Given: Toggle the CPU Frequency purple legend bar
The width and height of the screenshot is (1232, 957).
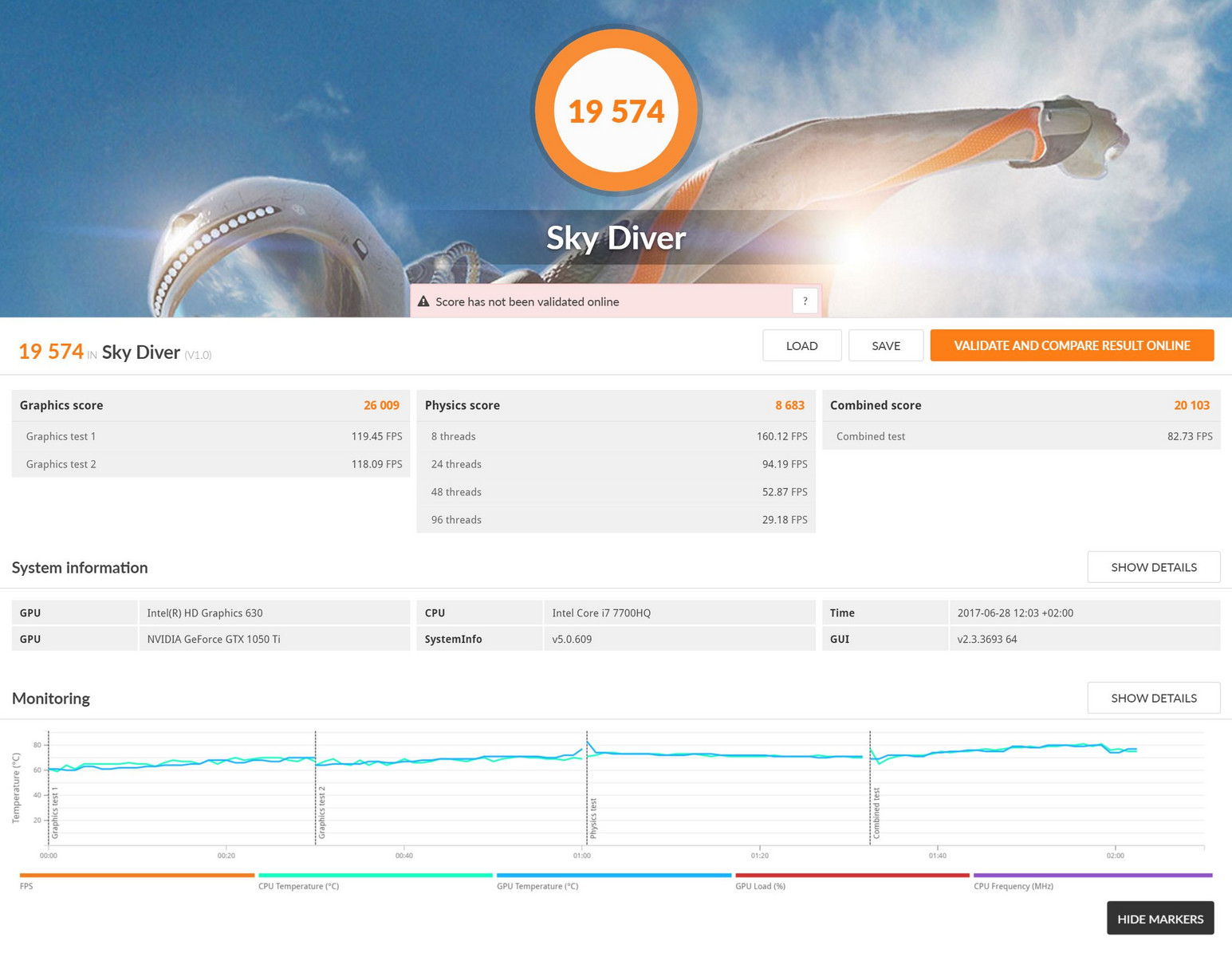Looking at the screenshot, I should pyautogui.click(x=1092, y=876).
